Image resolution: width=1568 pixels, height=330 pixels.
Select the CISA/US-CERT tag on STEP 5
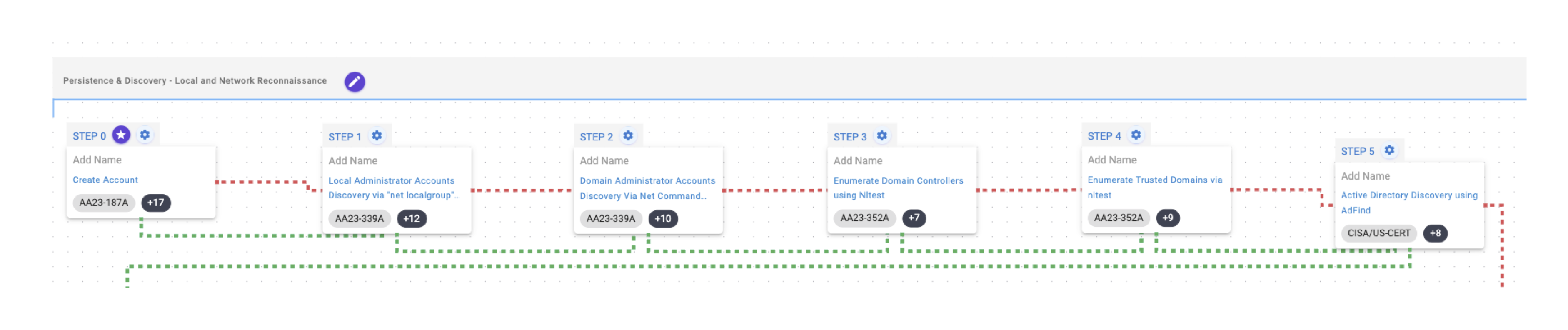1379,233
